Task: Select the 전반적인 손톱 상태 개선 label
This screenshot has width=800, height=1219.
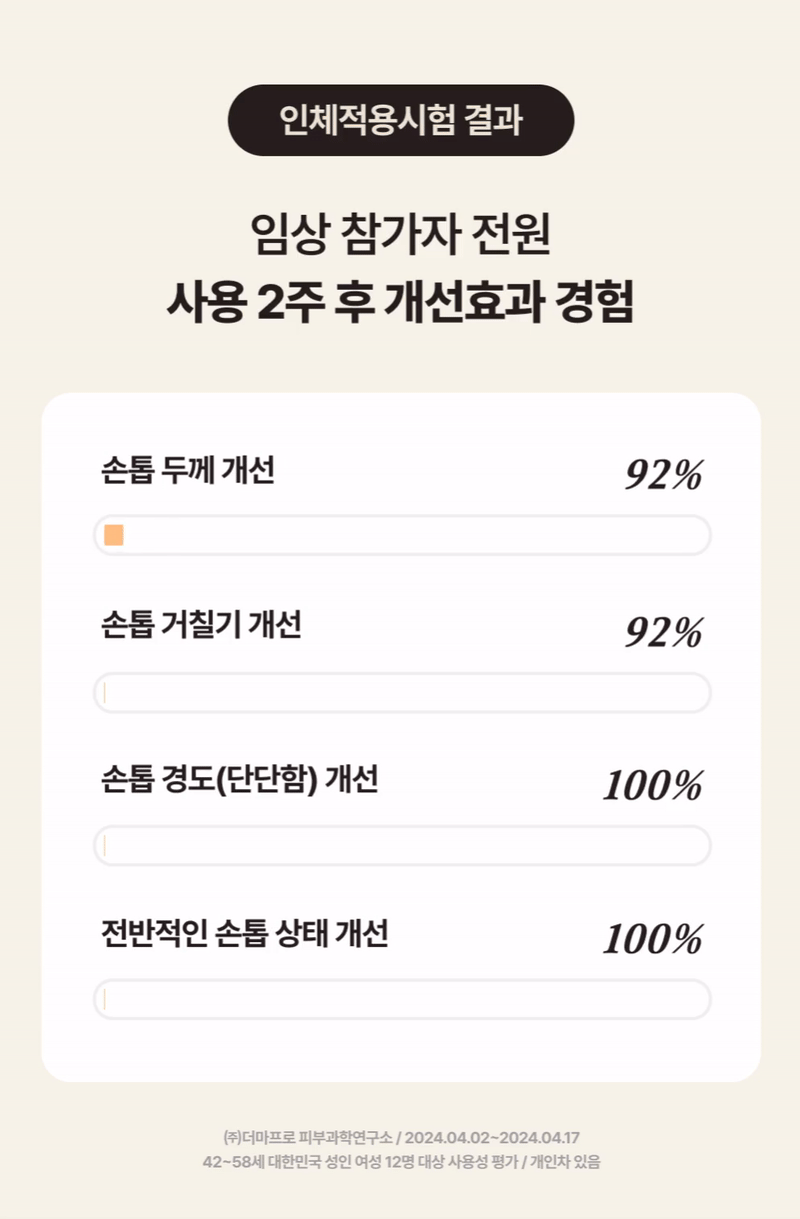Action: [x=245, y=934]
